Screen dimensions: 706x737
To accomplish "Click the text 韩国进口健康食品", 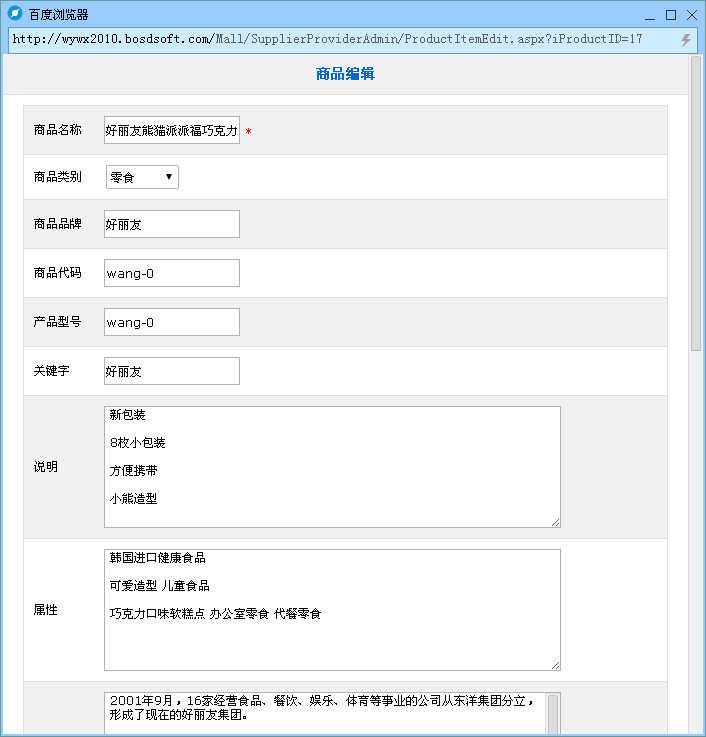I will point(157,558).
